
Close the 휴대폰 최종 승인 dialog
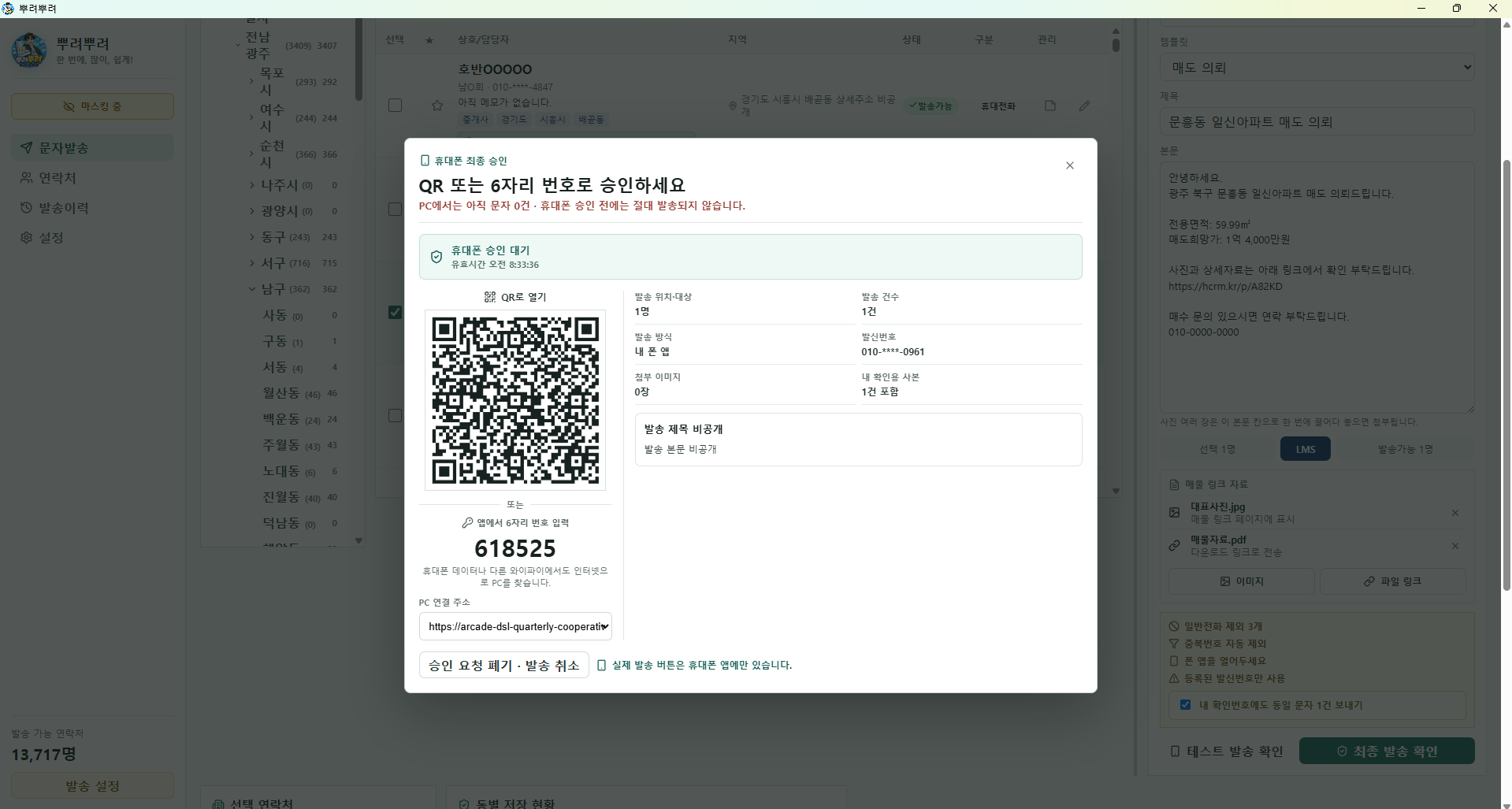[x=1069, y=165]
